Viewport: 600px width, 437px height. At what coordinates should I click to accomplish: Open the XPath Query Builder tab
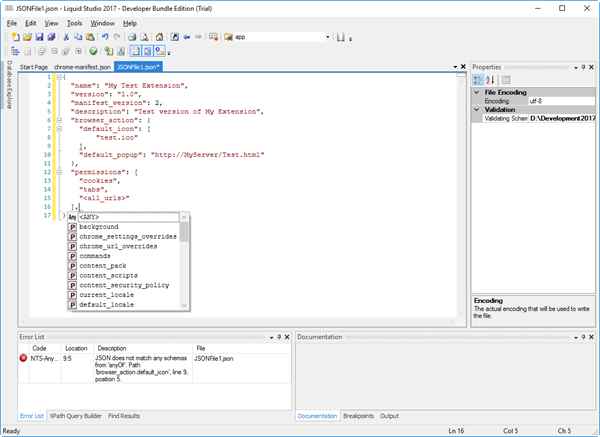point(75,416)
